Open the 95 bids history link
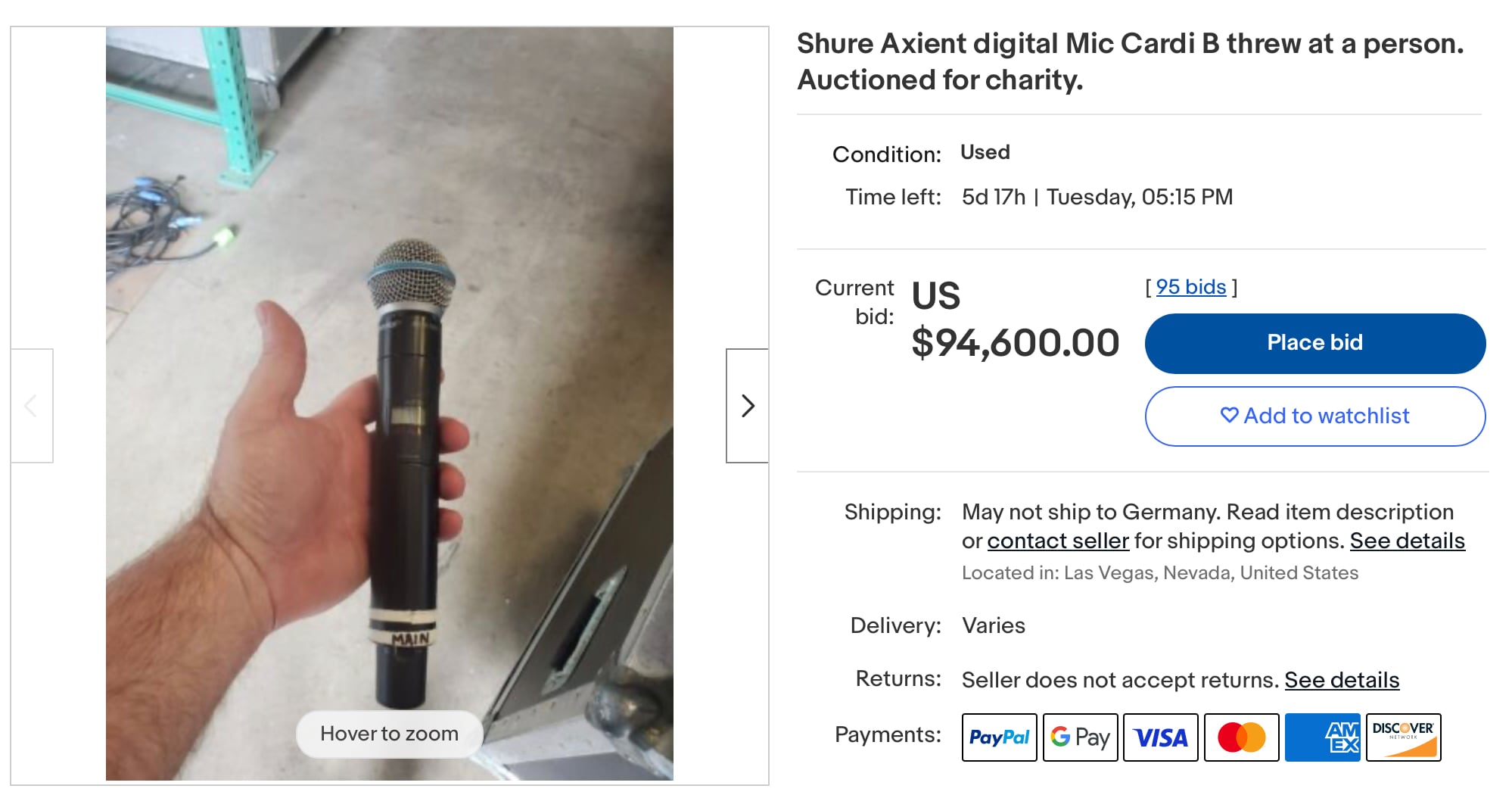 click(x=1190, y=287)
